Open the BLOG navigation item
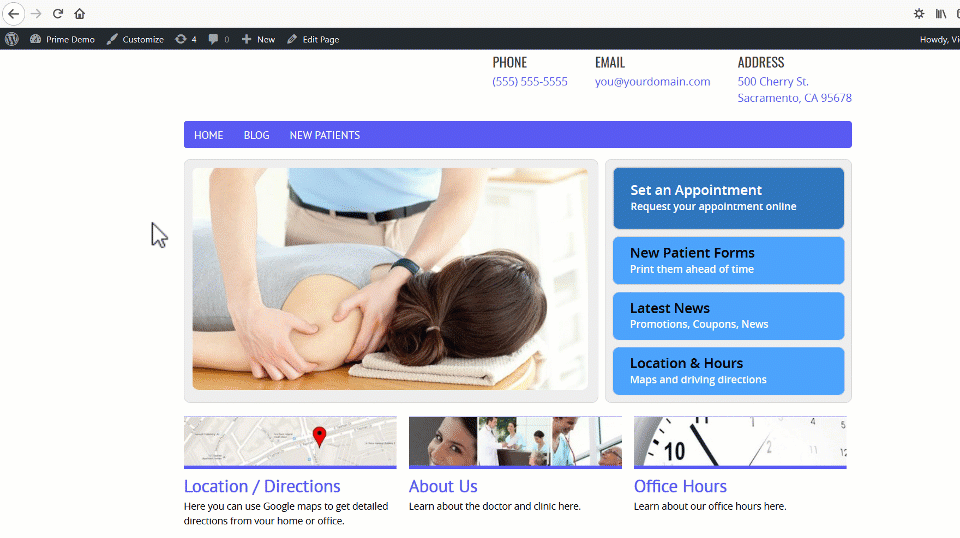 click(257, 135)
